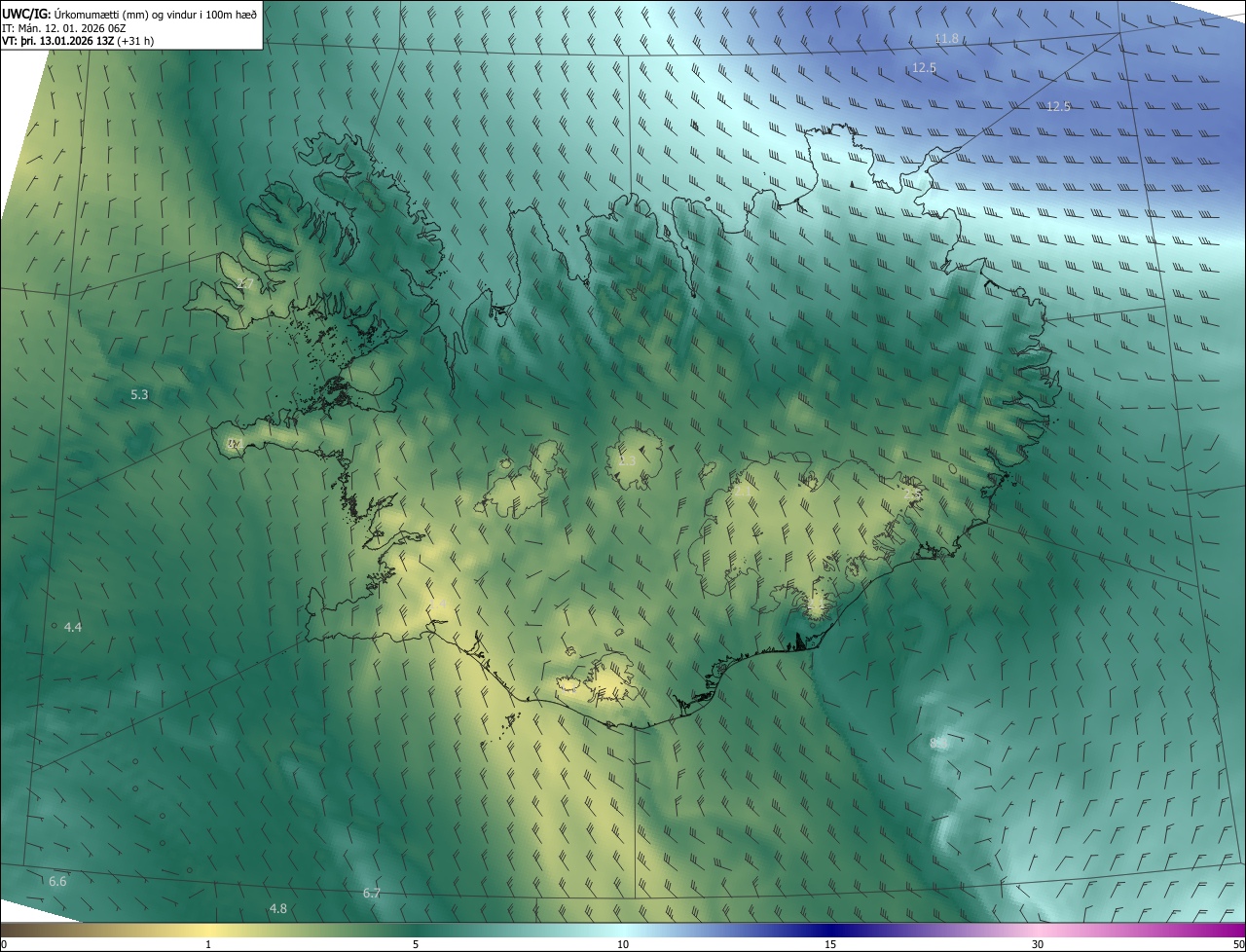The width and height of the screenshot is (1246, 952).
Task: Click the 1 tick on the color scale
Action: (208, 944)
